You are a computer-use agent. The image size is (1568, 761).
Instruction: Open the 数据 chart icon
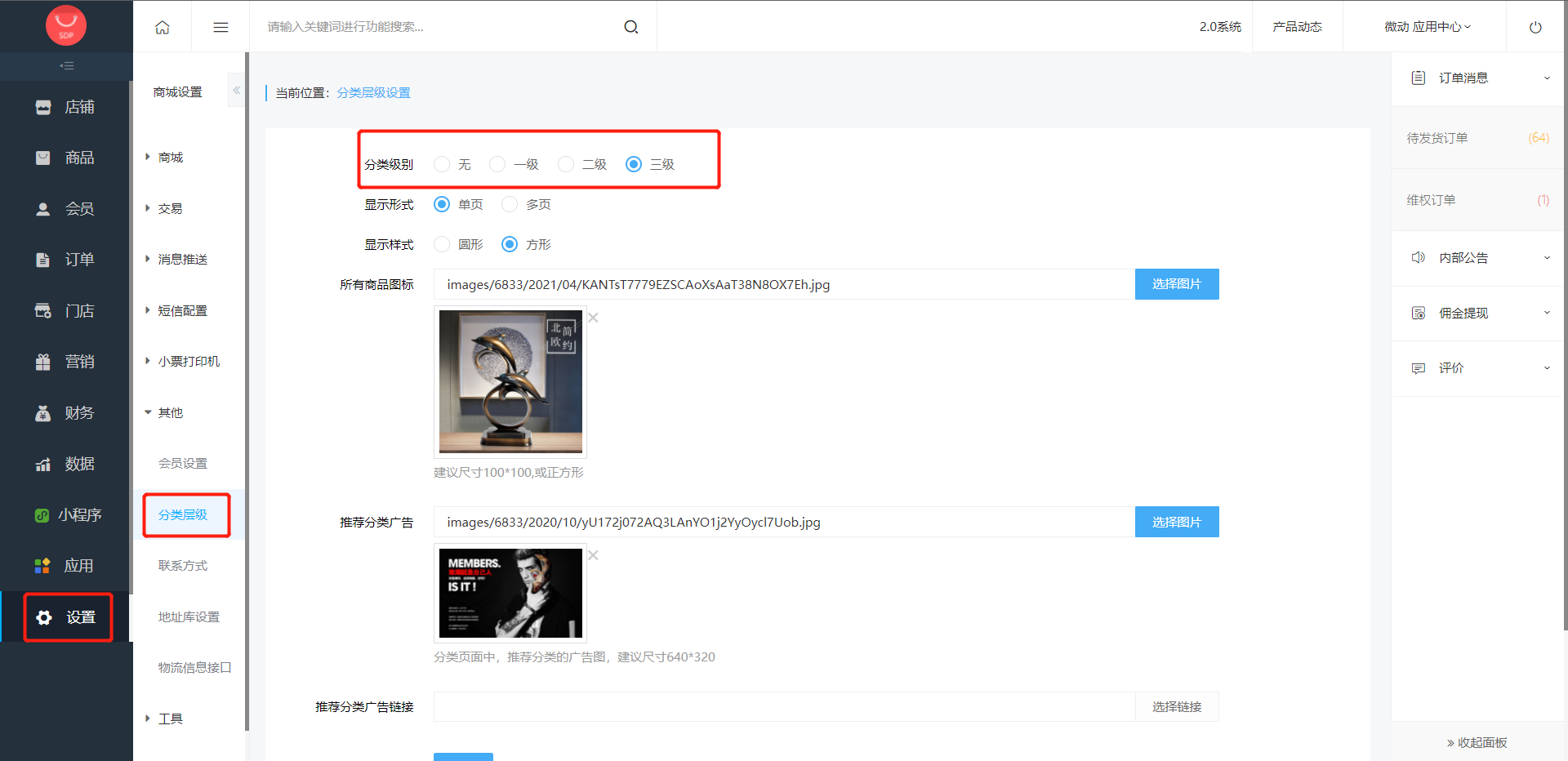(x=43, y=464)
